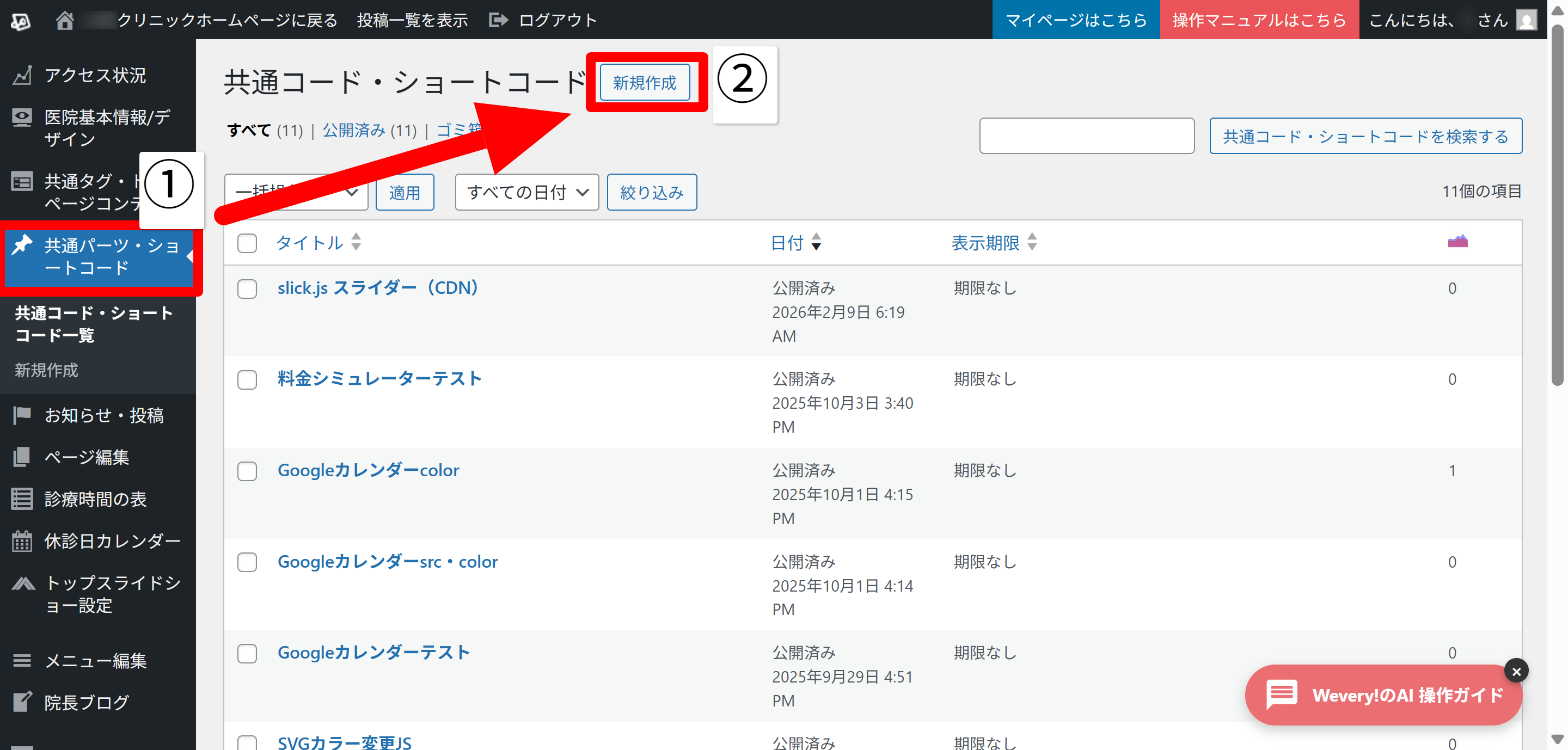Open ページ編集 in the sidebar menu
Viewport: 1568px width, 750px height.
(x=87, y=457)
